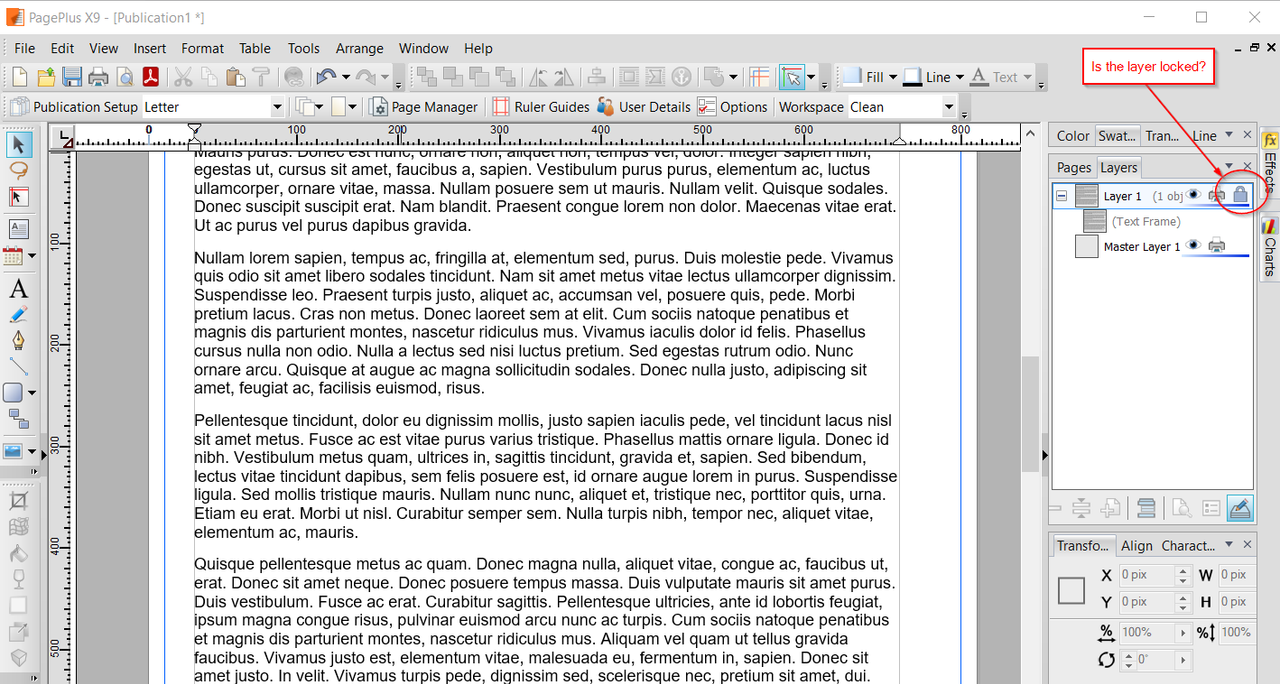The height and width of the screenshot is (684, 1280).
Task: Select the Standard Text Frame tool
Action: 18,230
